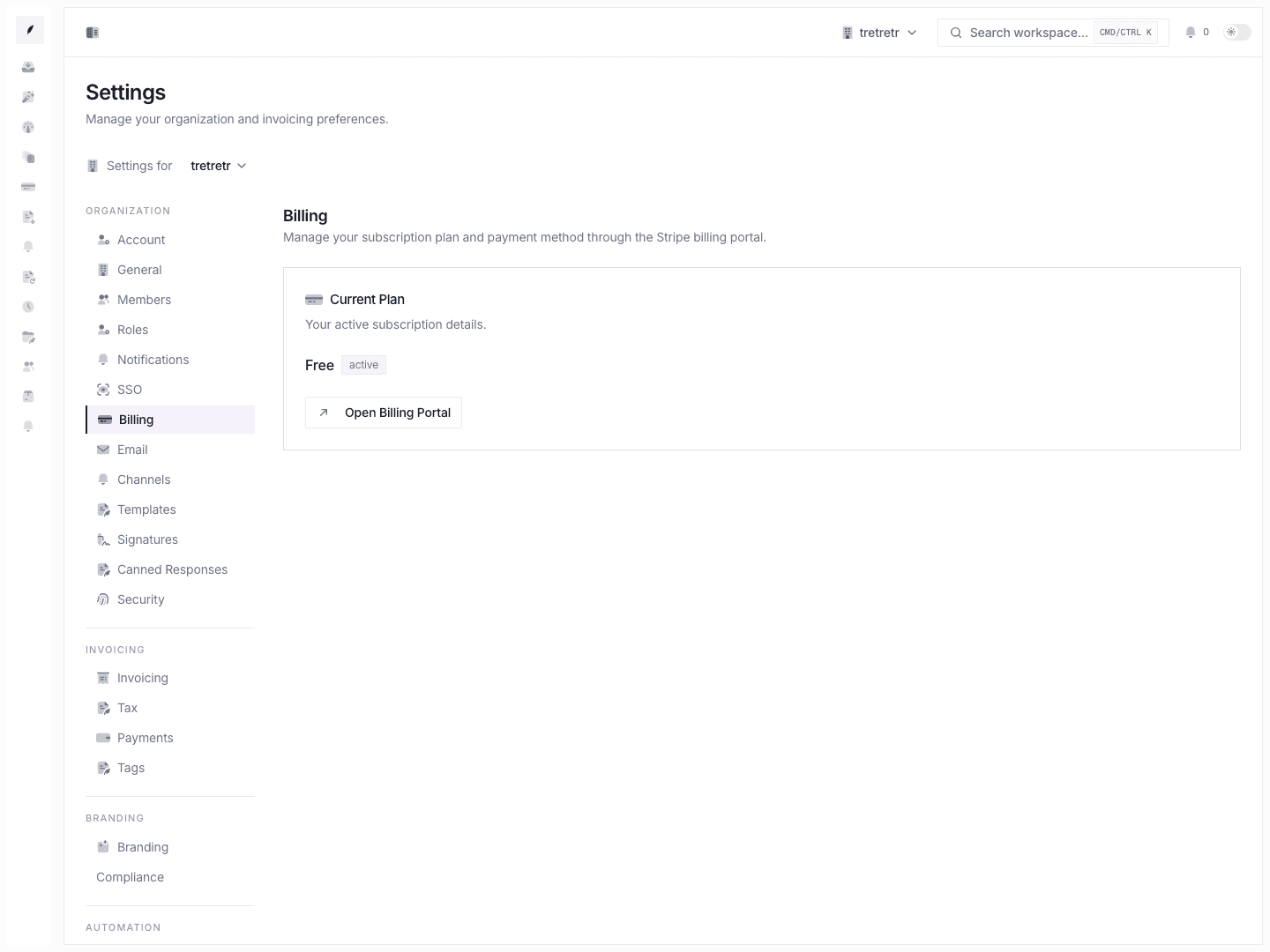
Task: Click the card icon beside Current Plan
Action: coord(314,300)
